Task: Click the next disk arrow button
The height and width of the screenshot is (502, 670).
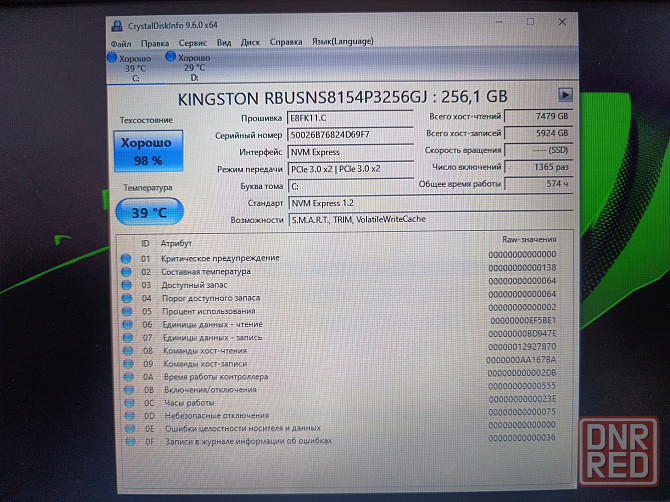Action: 565,95
